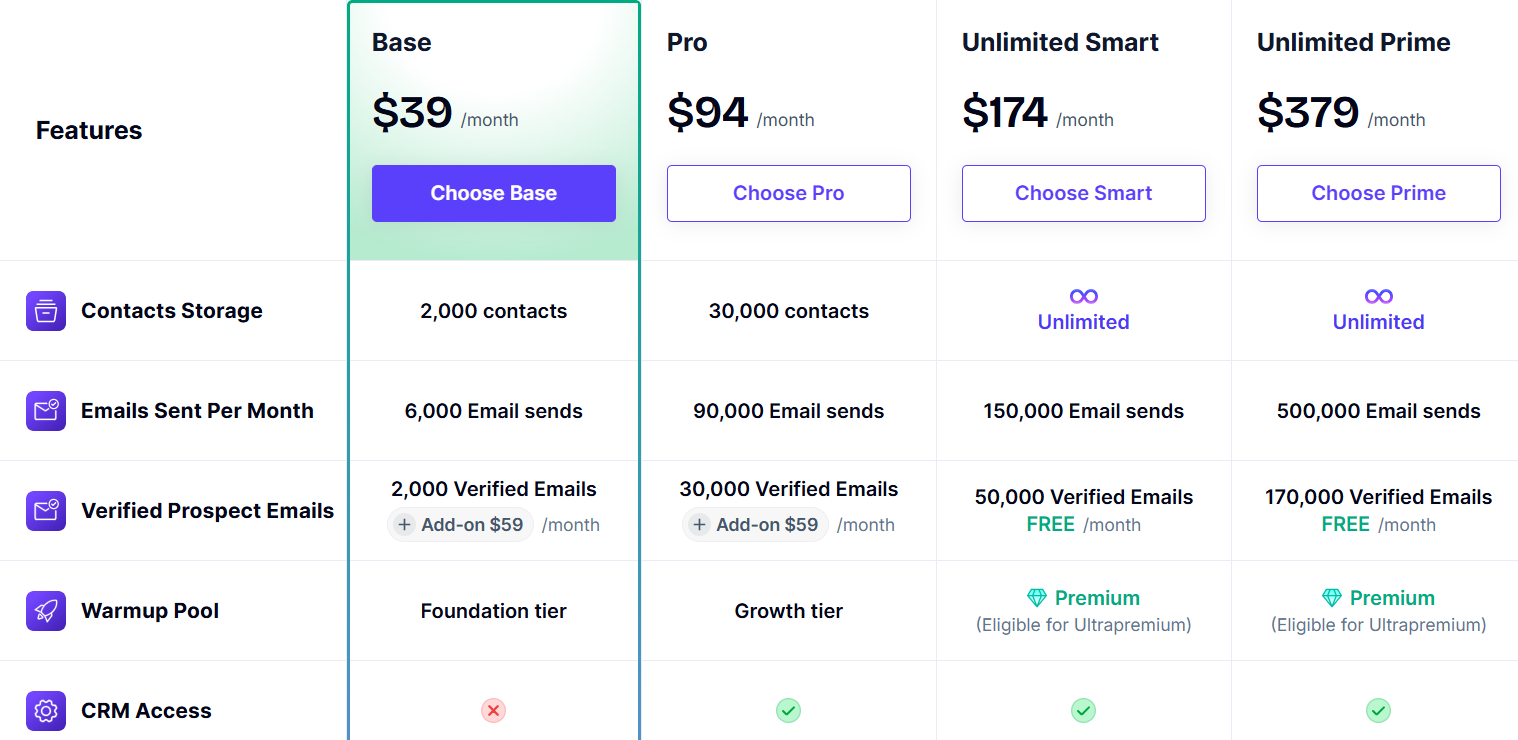1518x740 pixels.
Task: Expand the Add-on $59 option under Pro plan
Action: 755,524
